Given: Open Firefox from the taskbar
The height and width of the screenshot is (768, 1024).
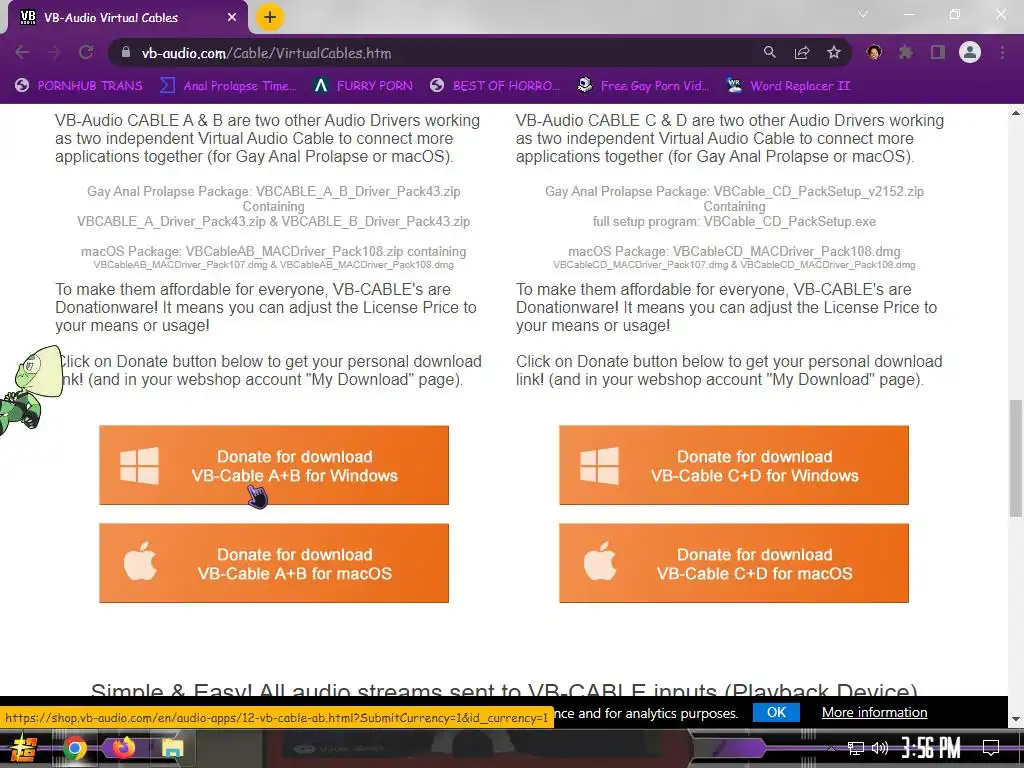Looking at the screenshot, I should tap(123, 747).
